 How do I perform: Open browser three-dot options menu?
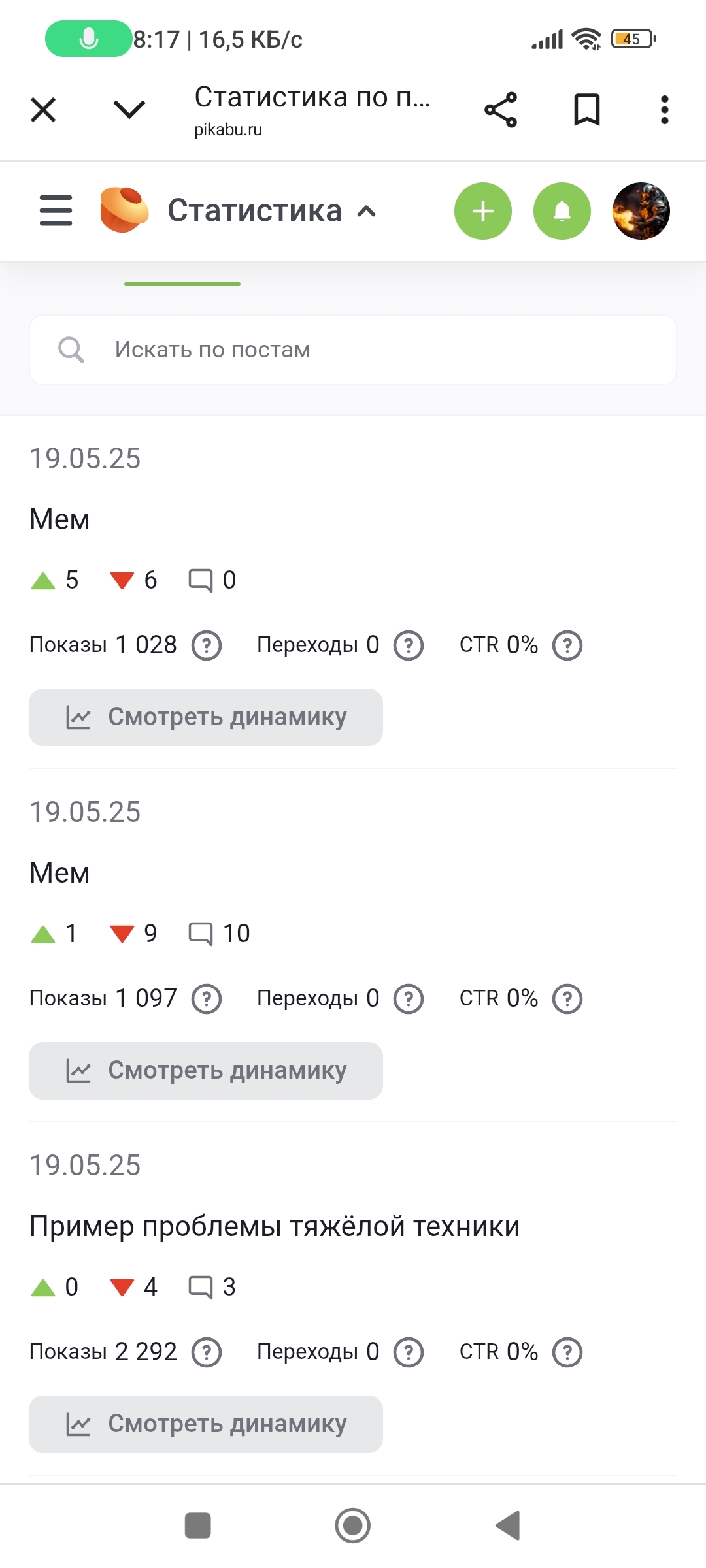pyautogui.click(x=664, y=110)
